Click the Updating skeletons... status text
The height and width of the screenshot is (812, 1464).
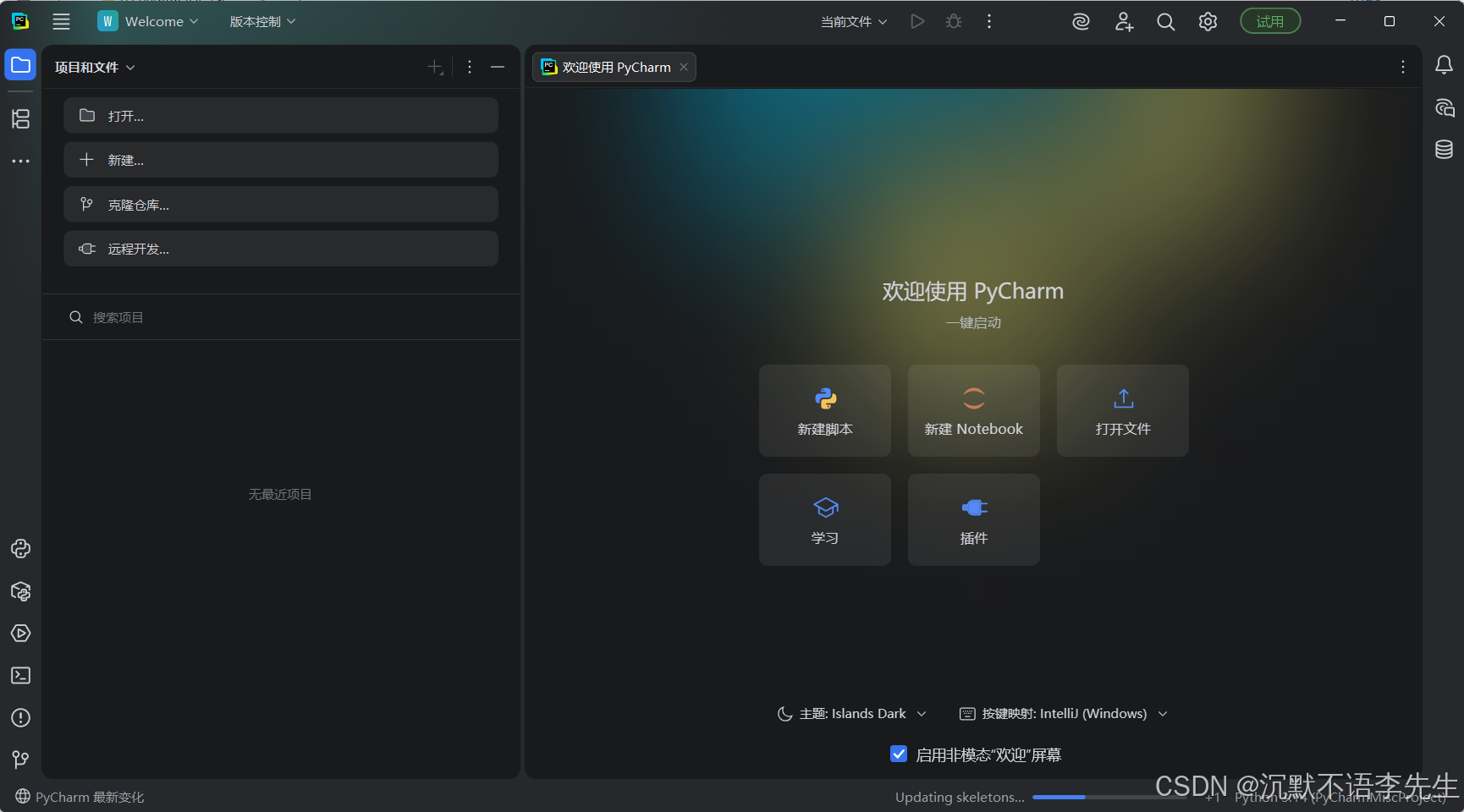[x=960, y=797]
